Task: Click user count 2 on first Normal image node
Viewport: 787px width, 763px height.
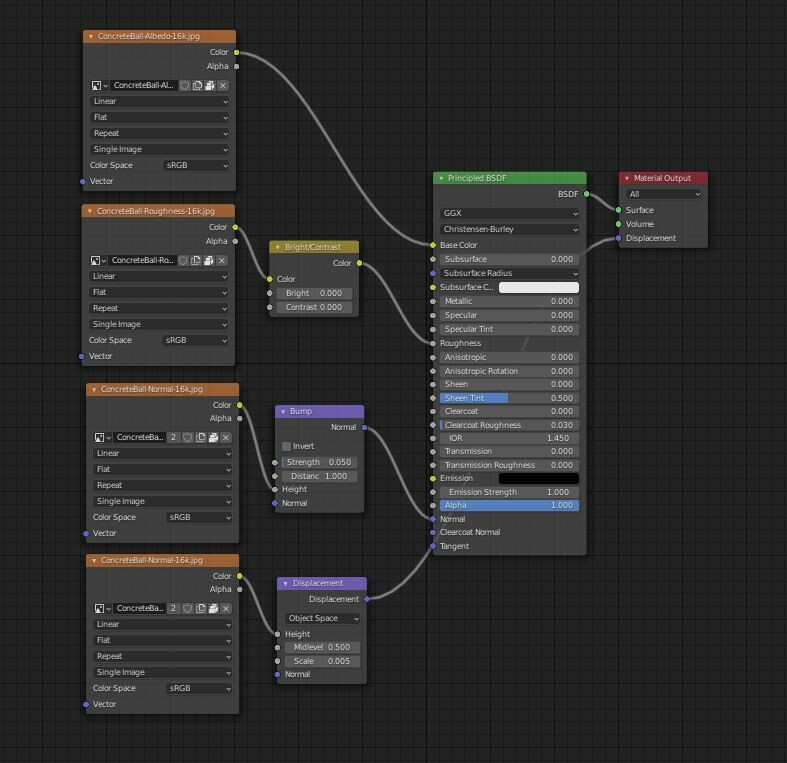Action: pyautogui.click(x=173, y=437)
